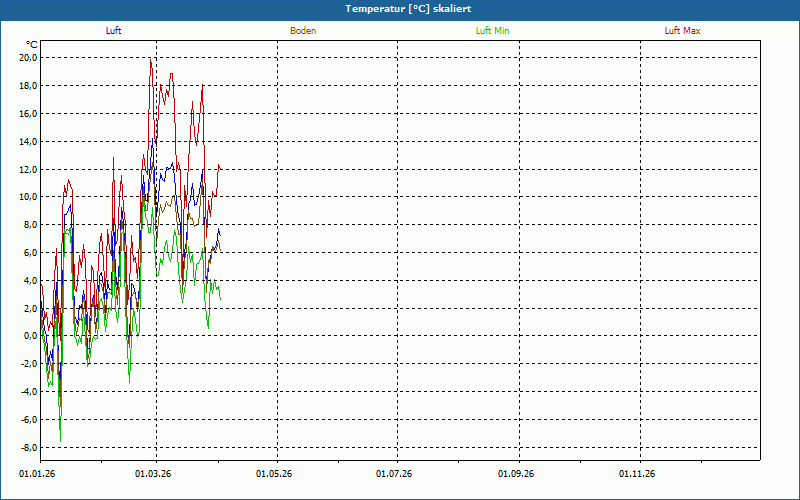The height and width of the screenshot is (500, 800).
Task: Click the 0,0 y-axis tick label
Action: [x=29, y=336]
